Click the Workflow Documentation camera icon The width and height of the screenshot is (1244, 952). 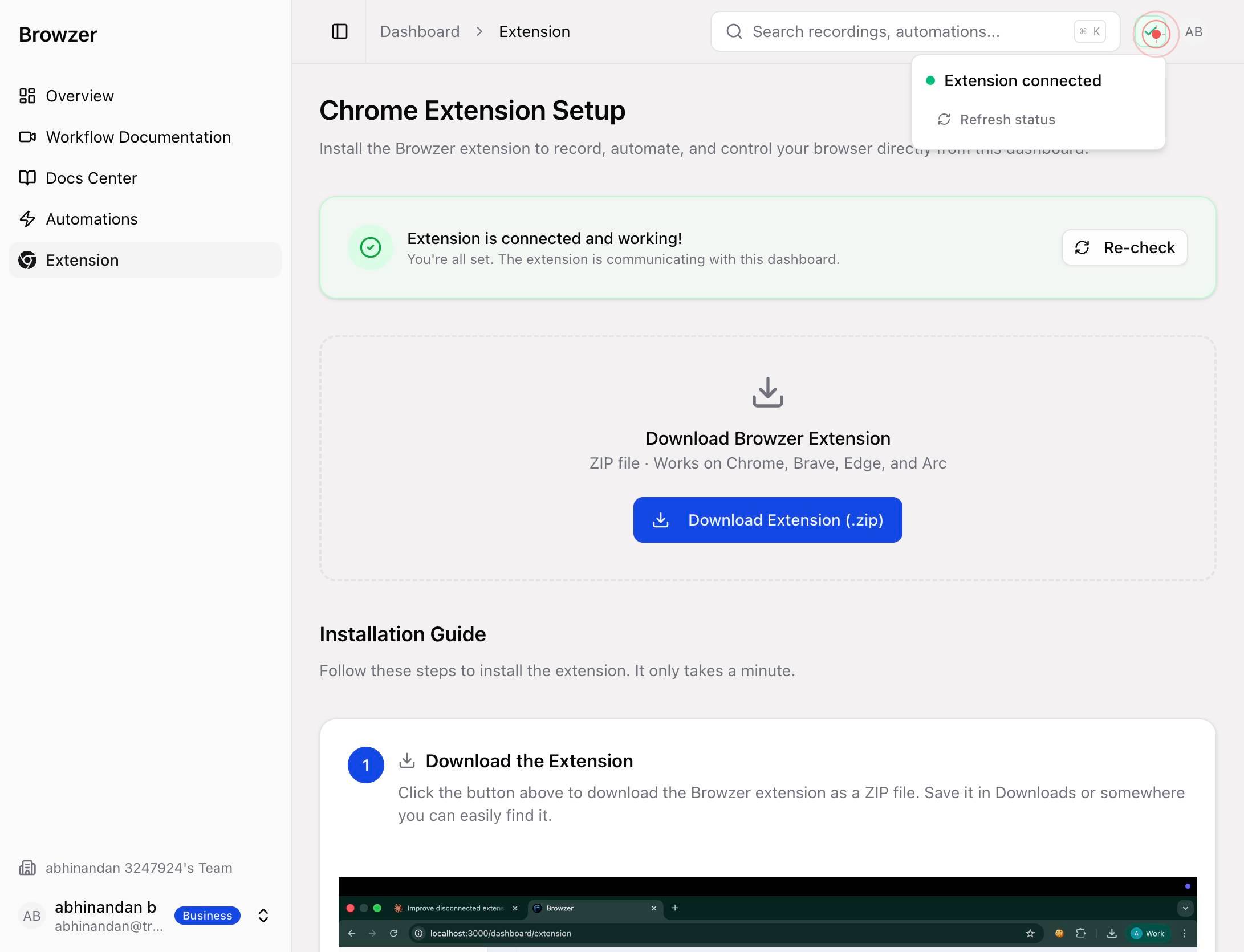27,137
